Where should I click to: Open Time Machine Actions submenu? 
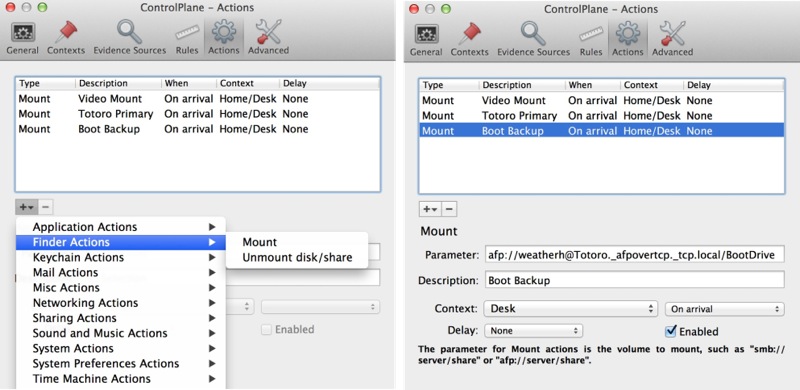pos(121,379)
